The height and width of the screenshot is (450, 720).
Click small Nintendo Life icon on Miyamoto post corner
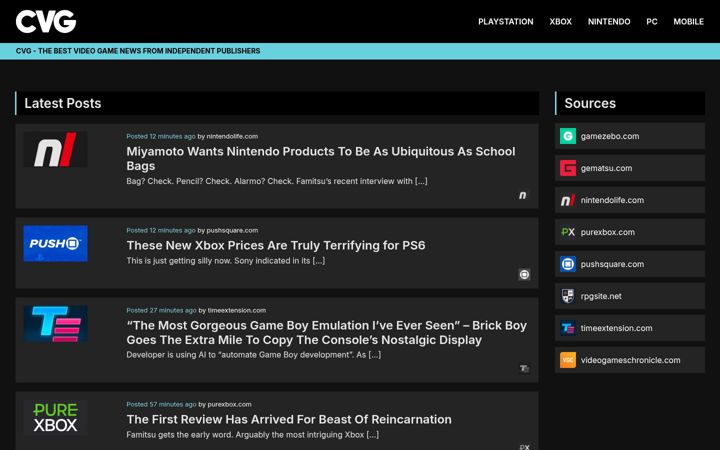pos(523,195)
